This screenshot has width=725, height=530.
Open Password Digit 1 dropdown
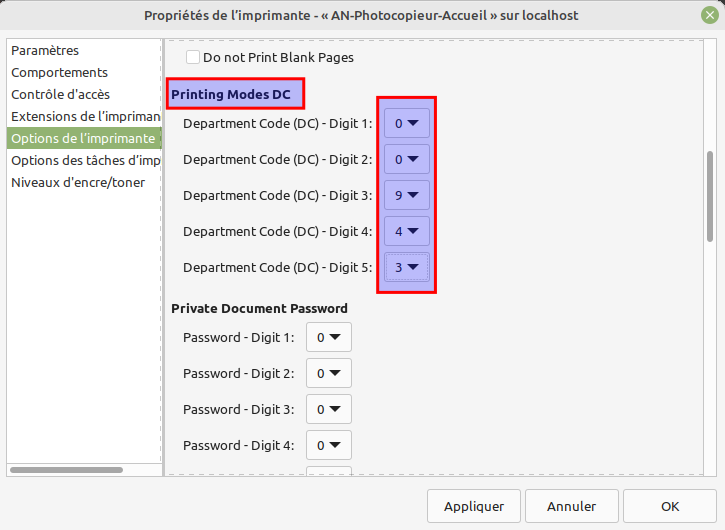click(x=329, y=338)
